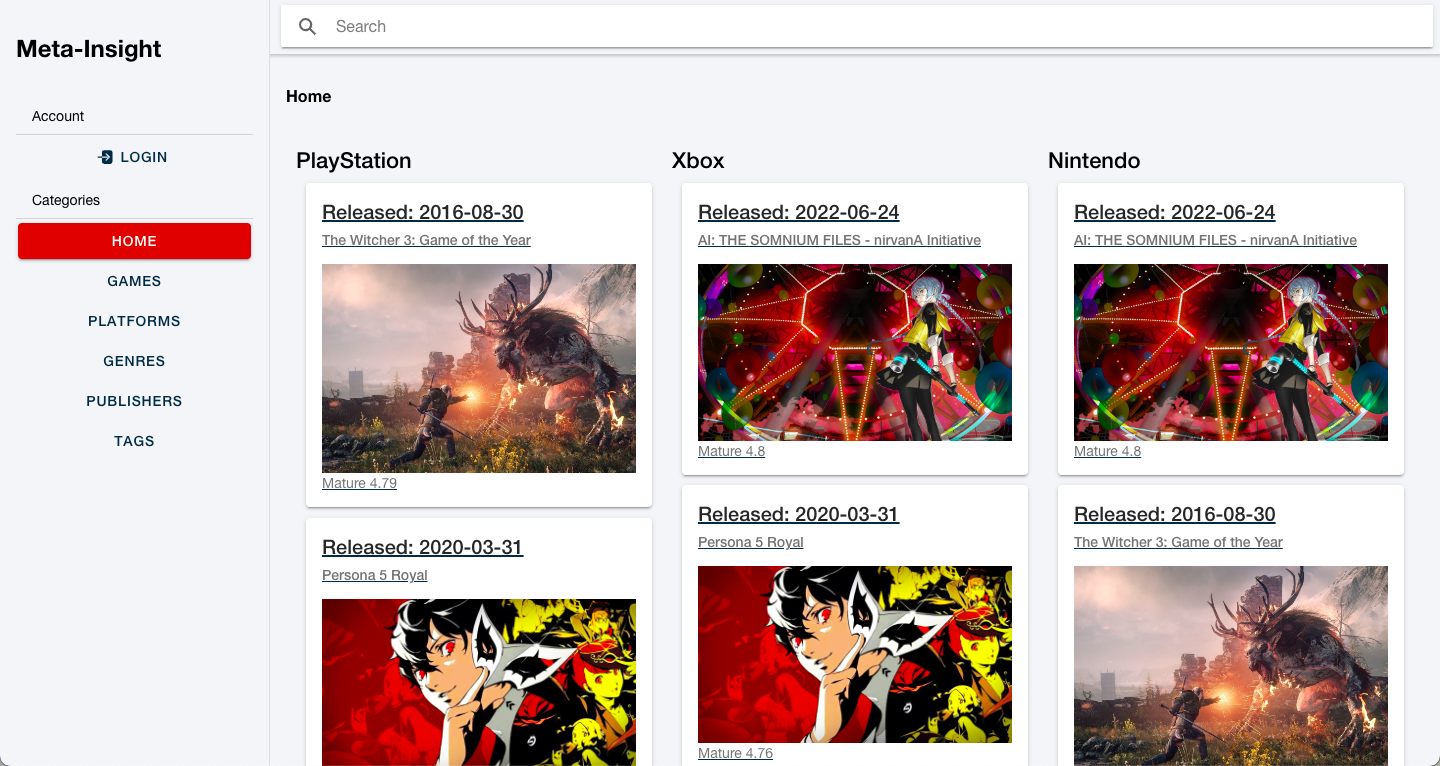Image resolution: width=1440 pixels, height=766 pixels.
Task: Click the PlayStation column heading
Action: (353, 160)
